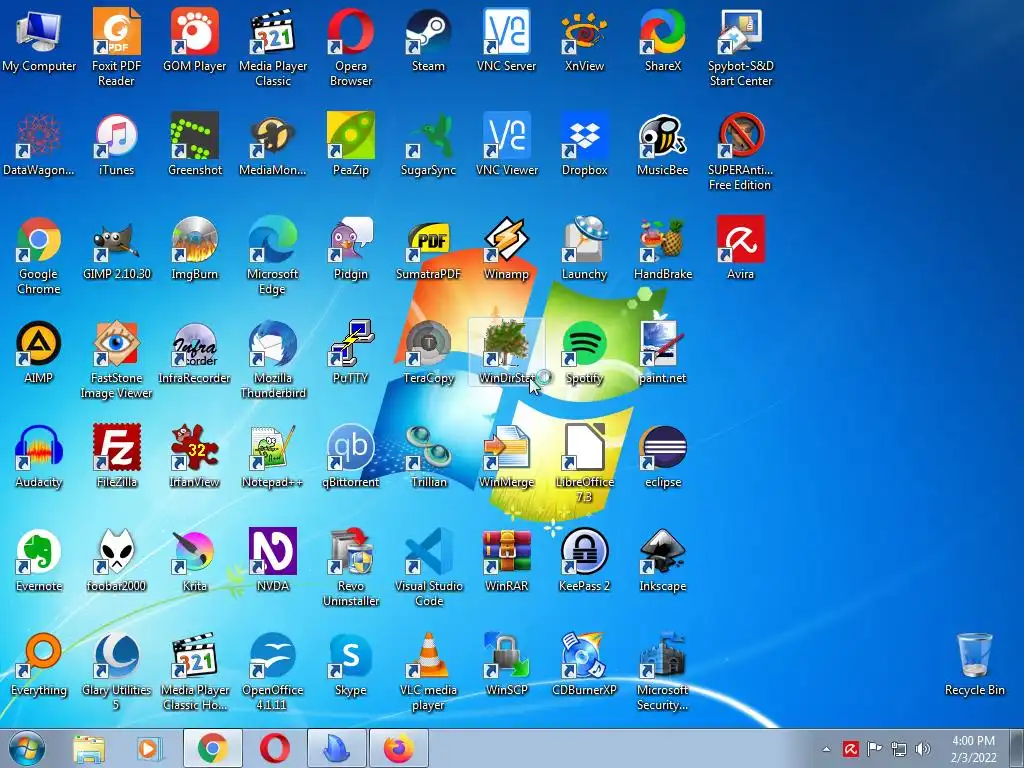Click the Avira tray icon
Viewport: 1024px width, 768px height.
click(850, 749)
